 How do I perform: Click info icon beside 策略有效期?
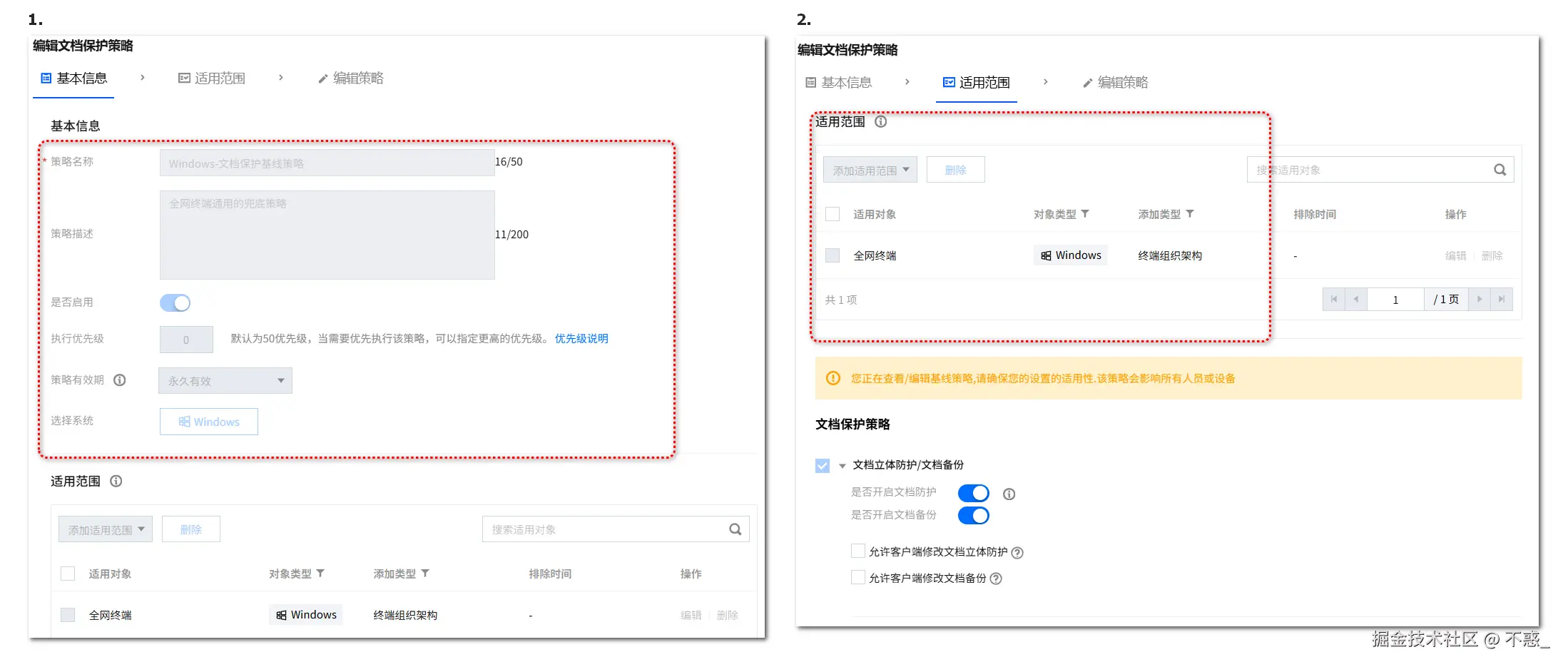[x=120, y=380]
